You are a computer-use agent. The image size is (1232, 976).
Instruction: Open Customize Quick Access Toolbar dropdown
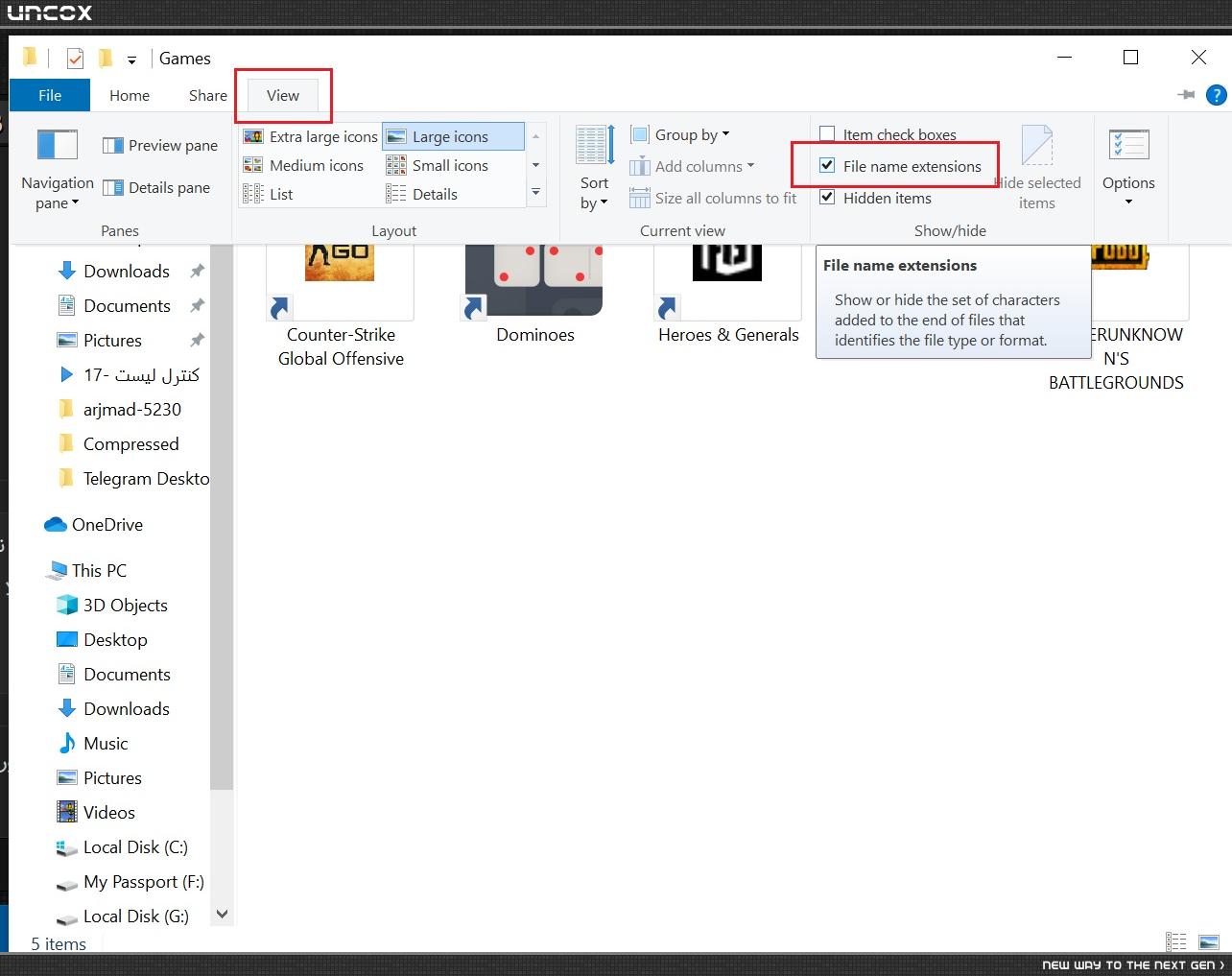tap(131, 60)
